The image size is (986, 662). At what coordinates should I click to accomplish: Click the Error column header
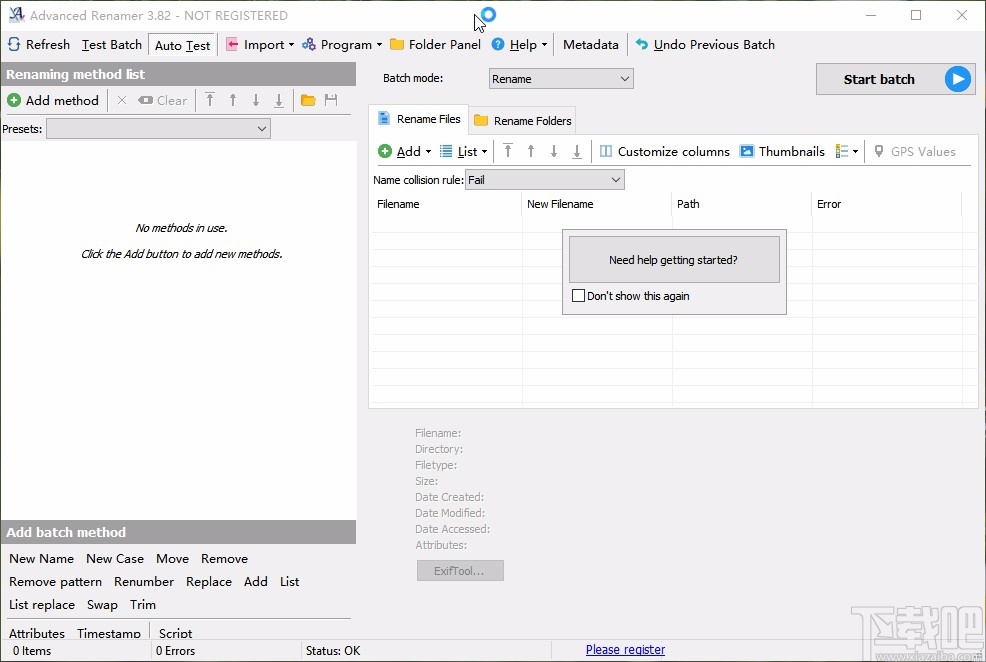coord(829,204)
